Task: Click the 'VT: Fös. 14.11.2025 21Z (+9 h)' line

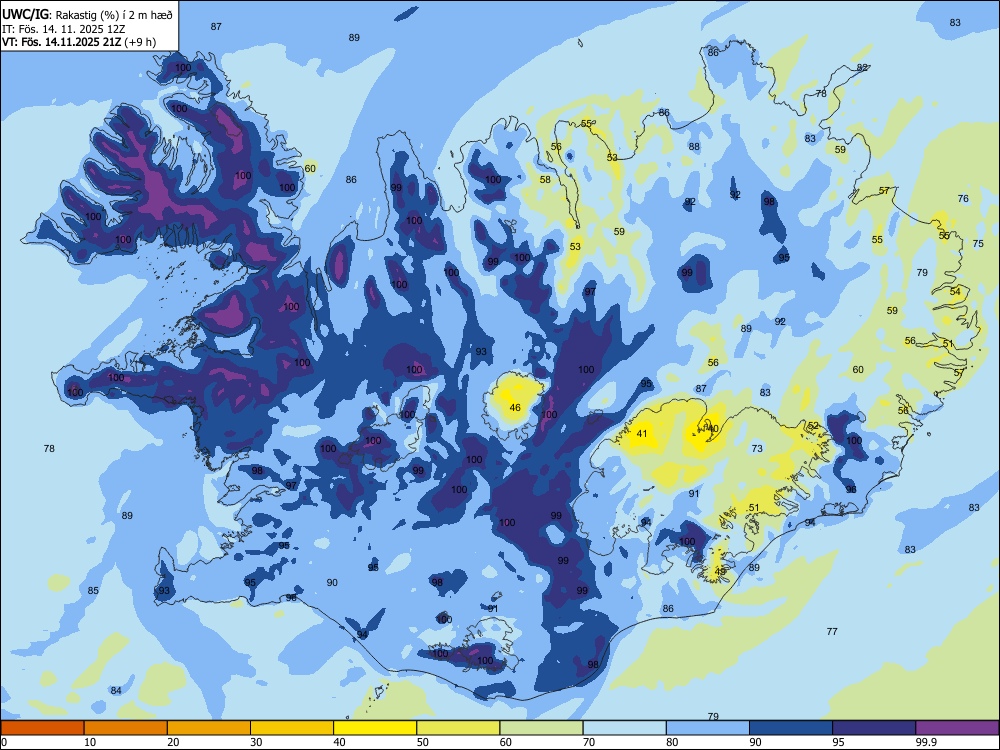Action: point(79,43)
